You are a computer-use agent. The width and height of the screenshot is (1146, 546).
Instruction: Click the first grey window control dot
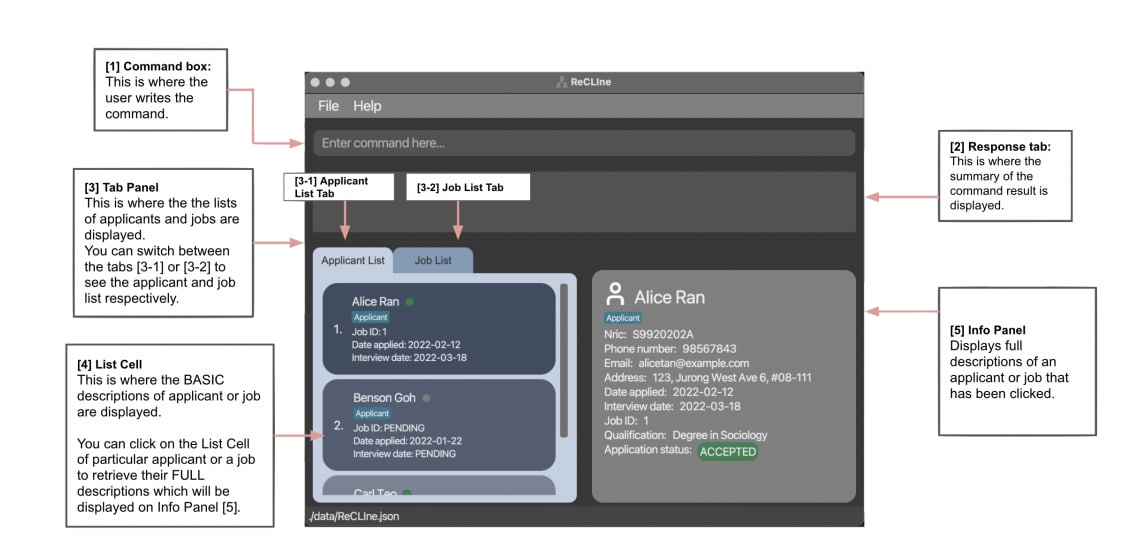click(314, 83)
